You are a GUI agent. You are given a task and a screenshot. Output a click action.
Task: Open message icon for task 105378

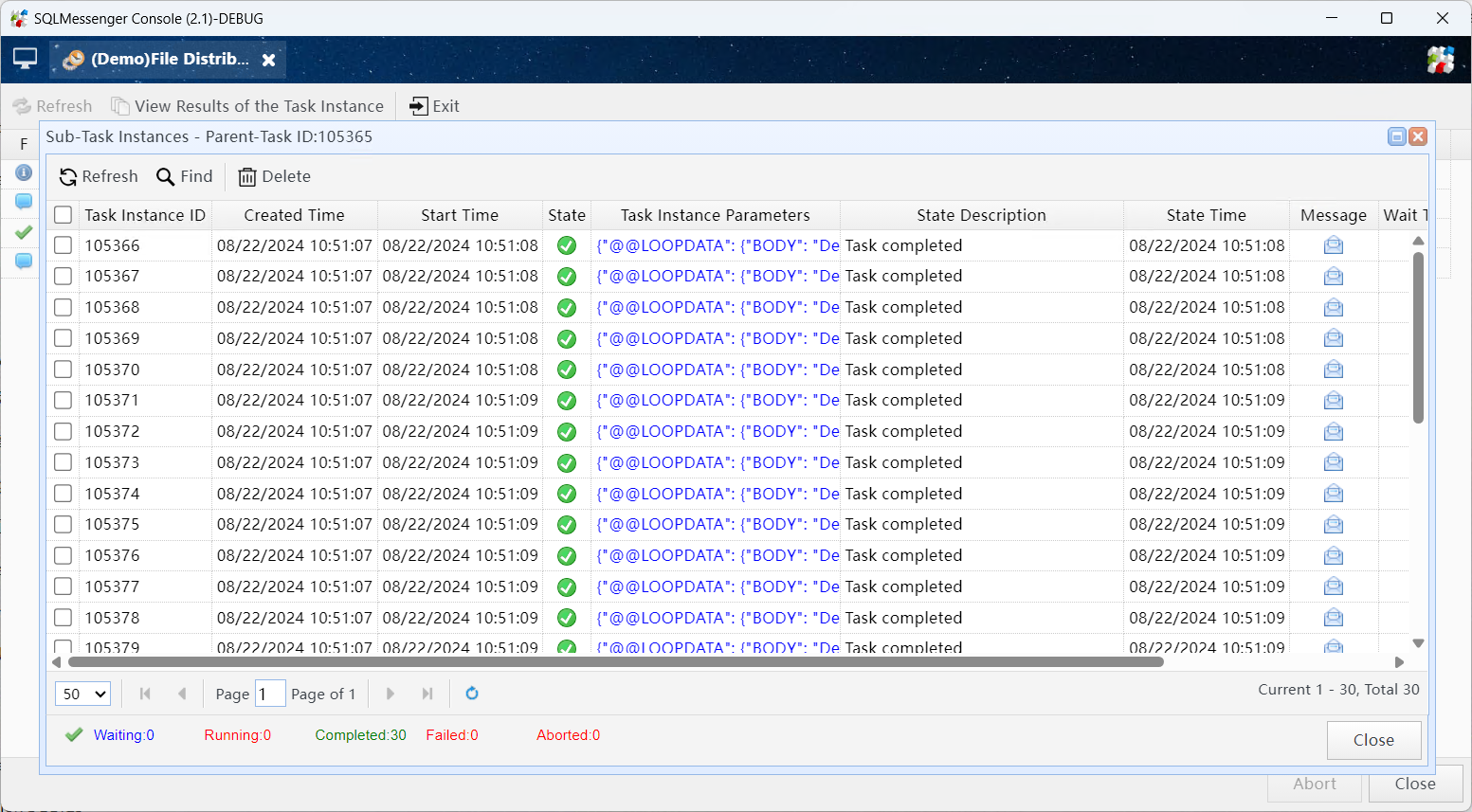[1334, 618]
